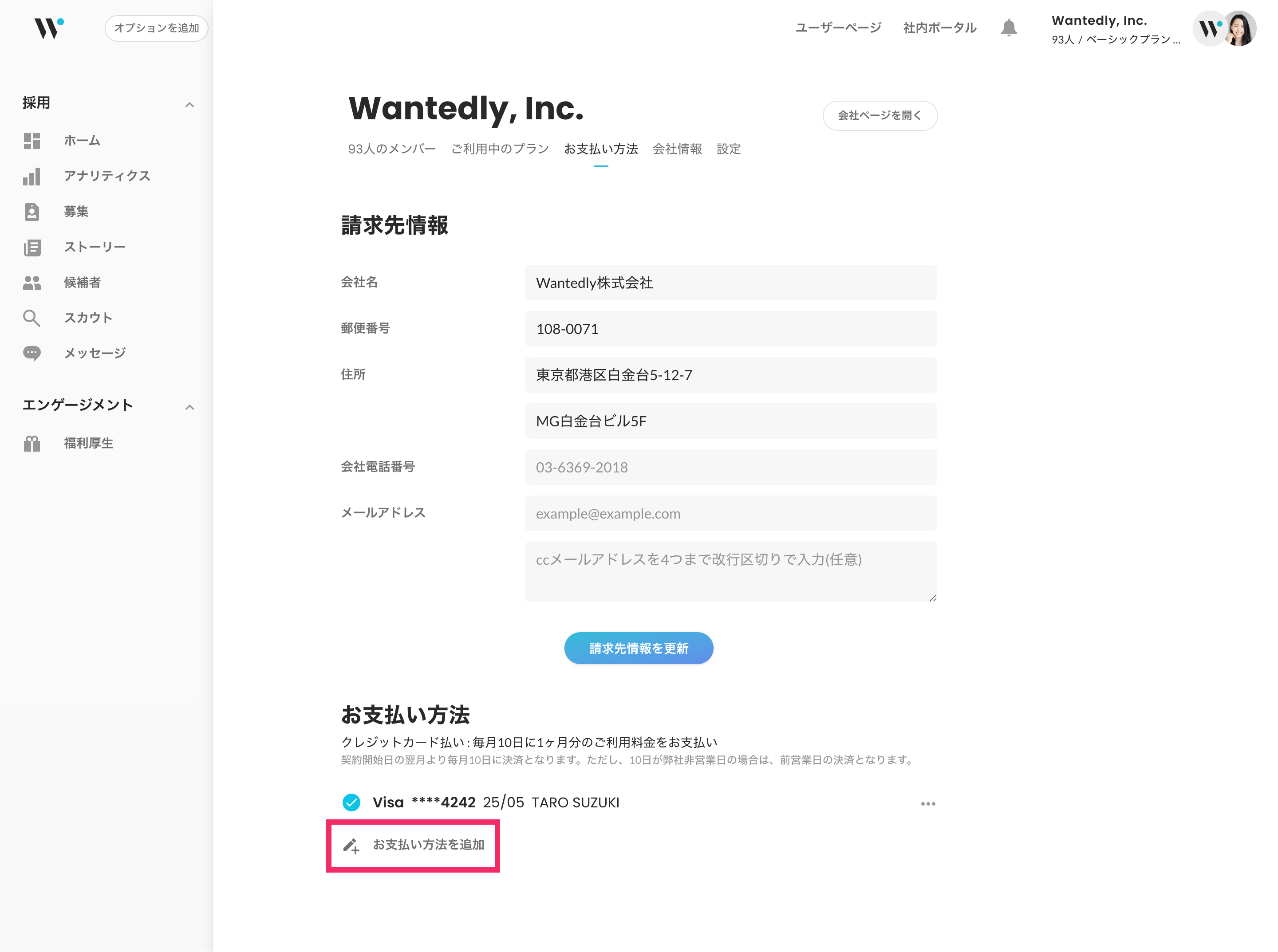Focus the メールアドレス field
The image size is (1278, 952).
coord(731,513)
